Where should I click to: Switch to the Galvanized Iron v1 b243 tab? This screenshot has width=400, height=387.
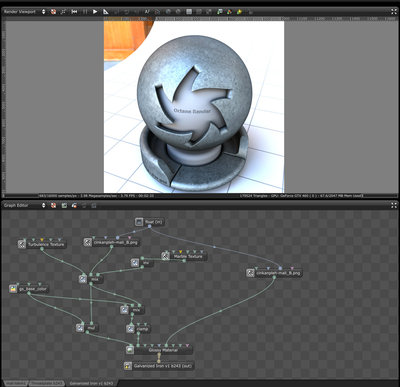point(92,383)
